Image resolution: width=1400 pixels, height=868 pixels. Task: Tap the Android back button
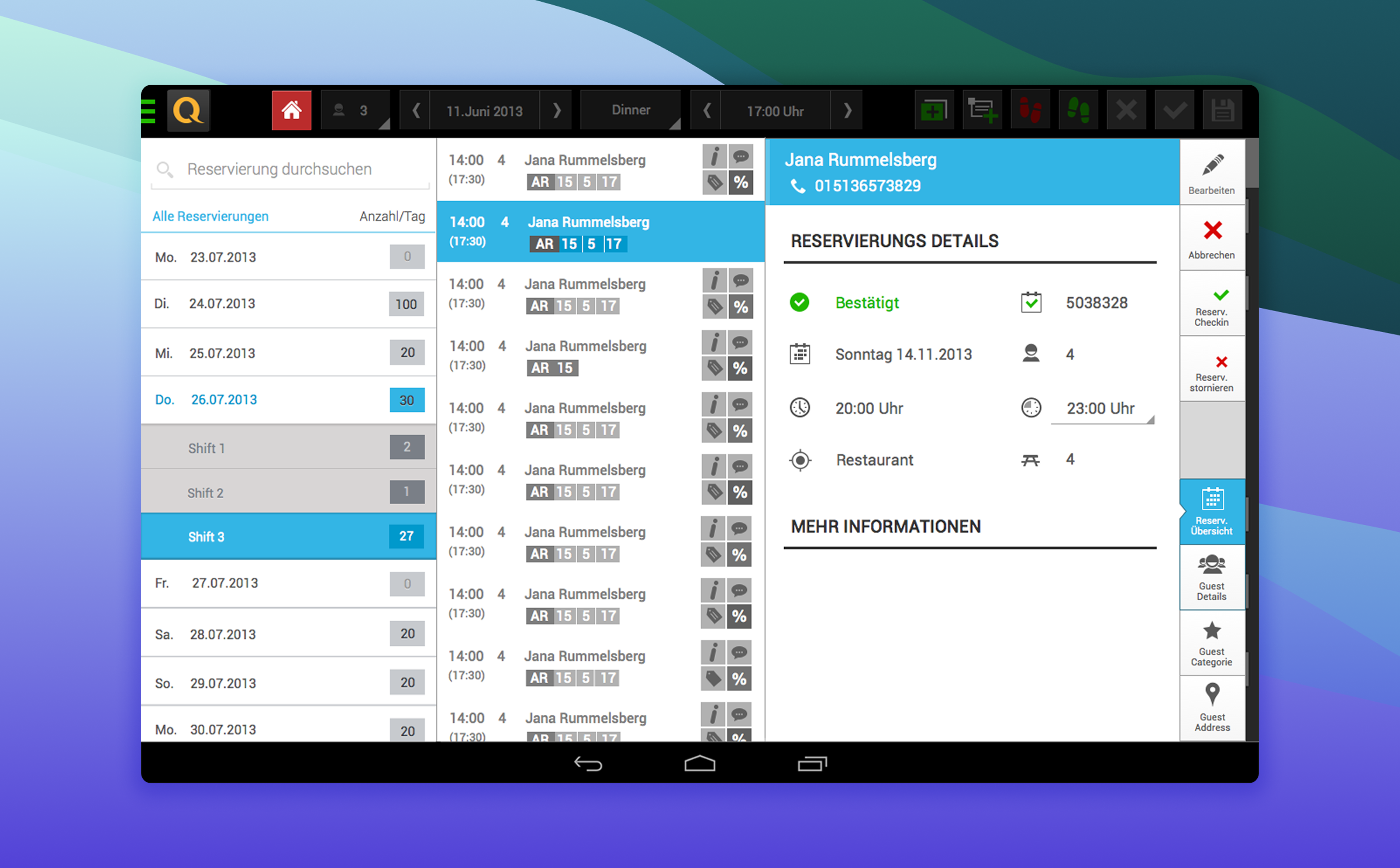click(x=588, y=764)
